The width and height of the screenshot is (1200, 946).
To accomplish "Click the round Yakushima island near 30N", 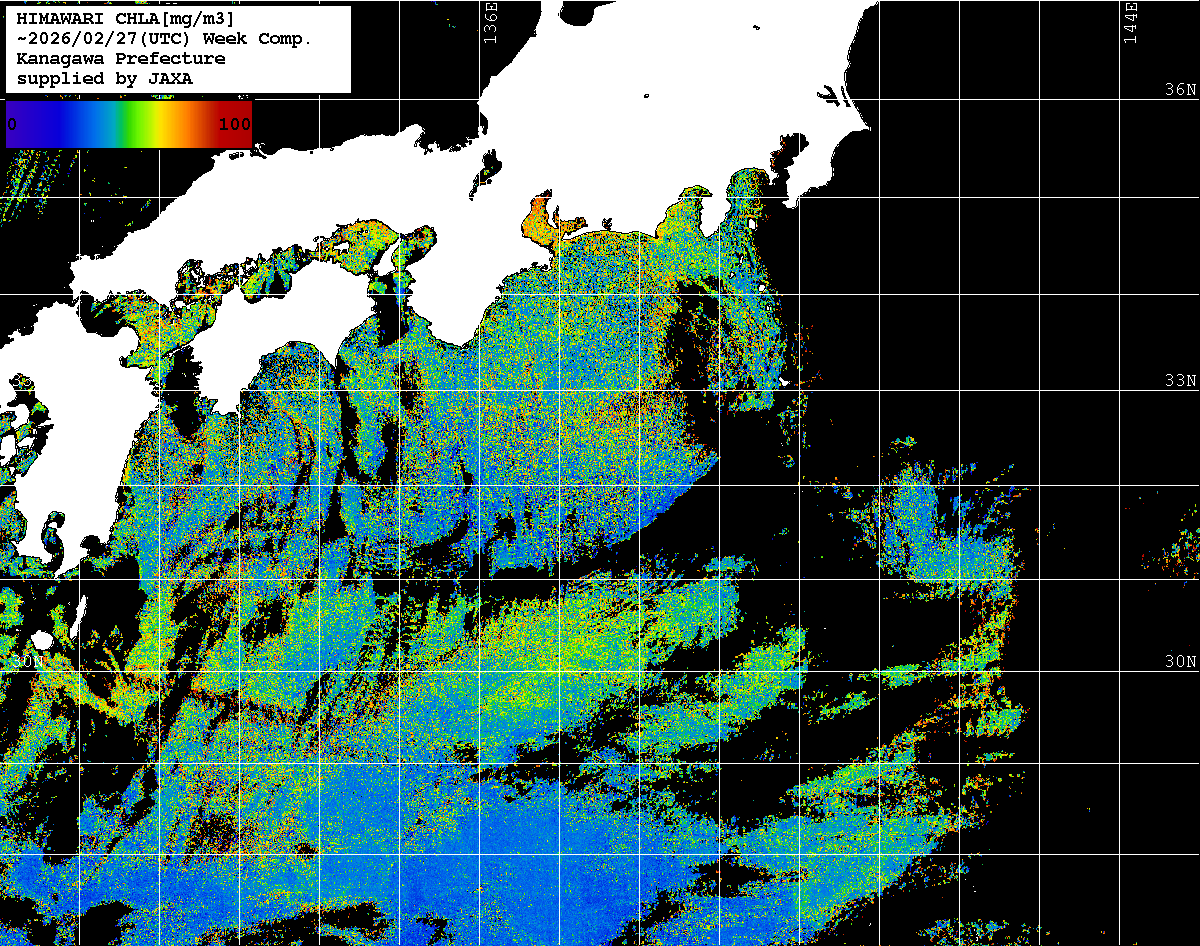I will pyautogui.click(x=41, y=641).
